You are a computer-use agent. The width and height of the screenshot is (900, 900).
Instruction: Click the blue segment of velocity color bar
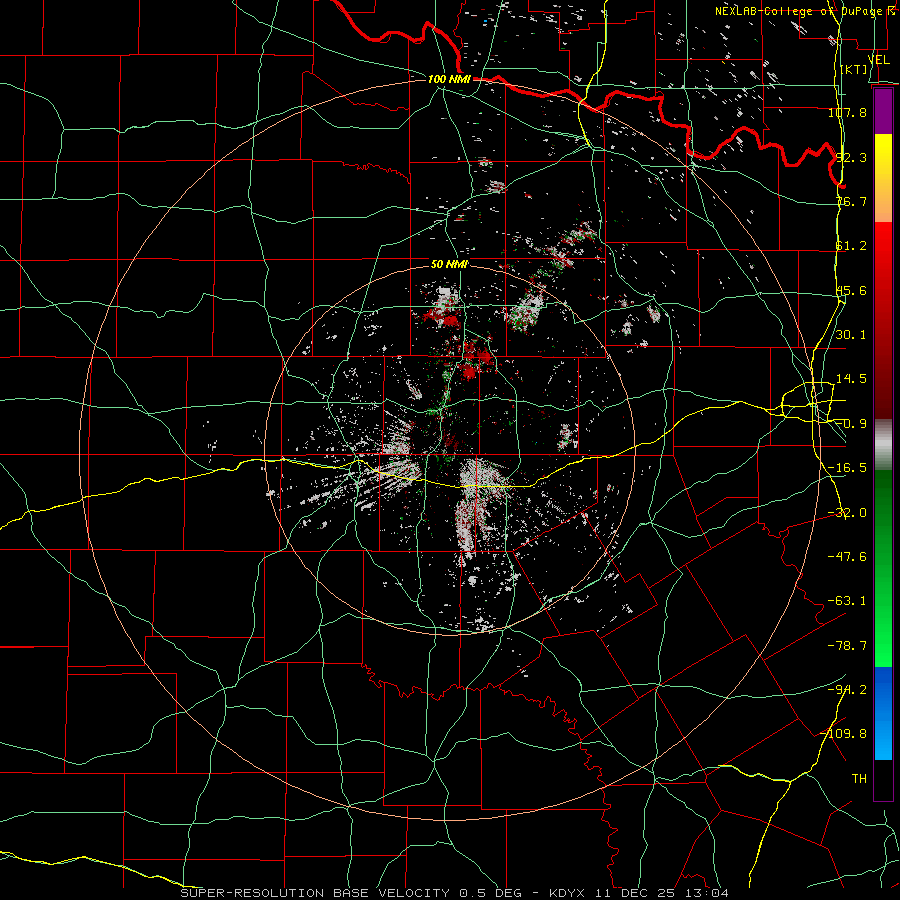883,713
